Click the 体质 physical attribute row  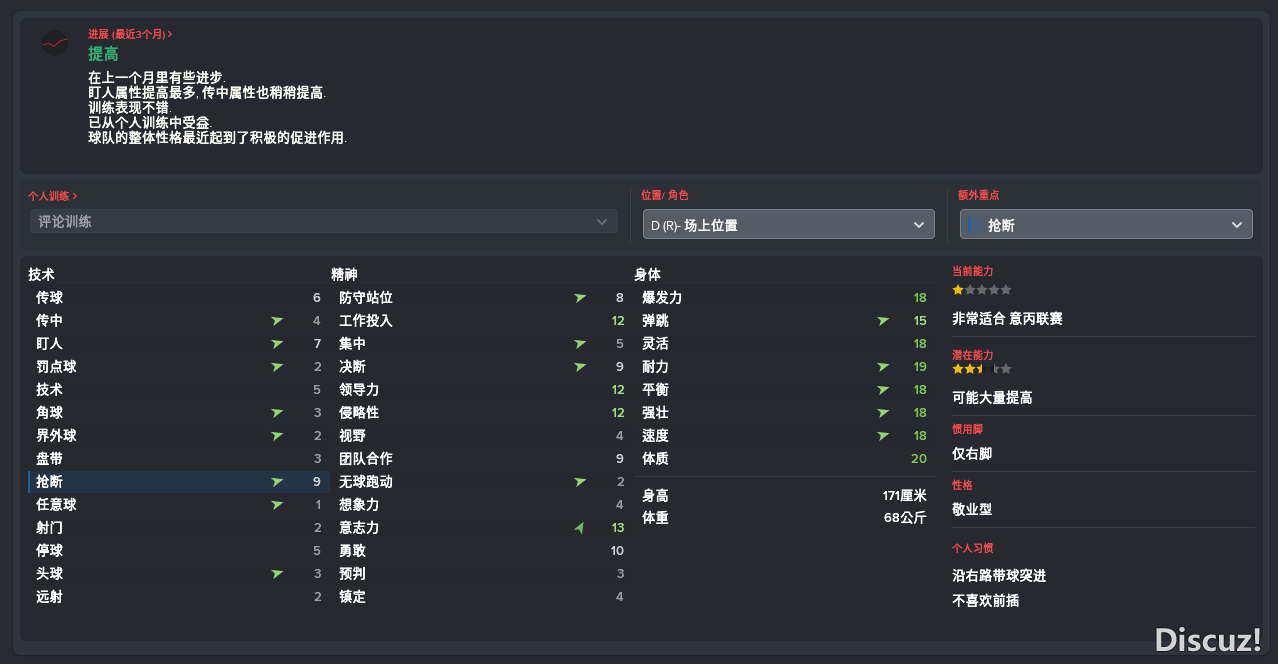pyautogui.click(x=785, y=459)
